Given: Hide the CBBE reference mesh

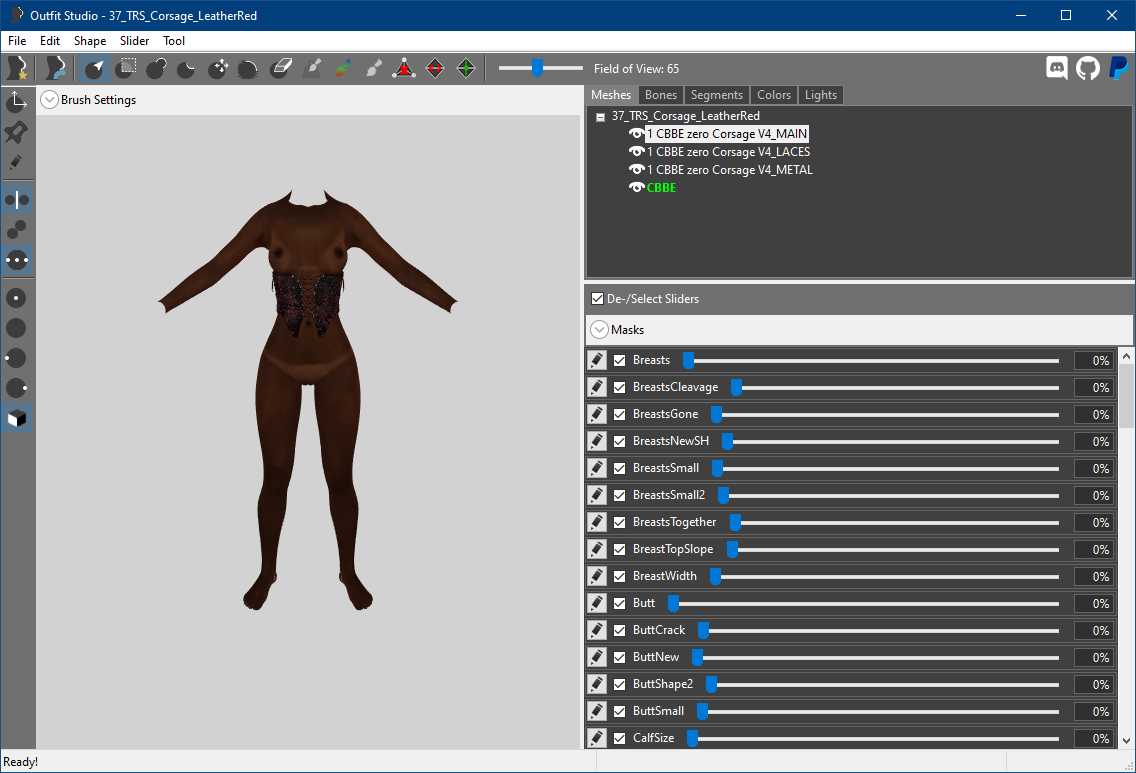Looking at the screenshot, I should pyautogui.click(x=636, y=188).
